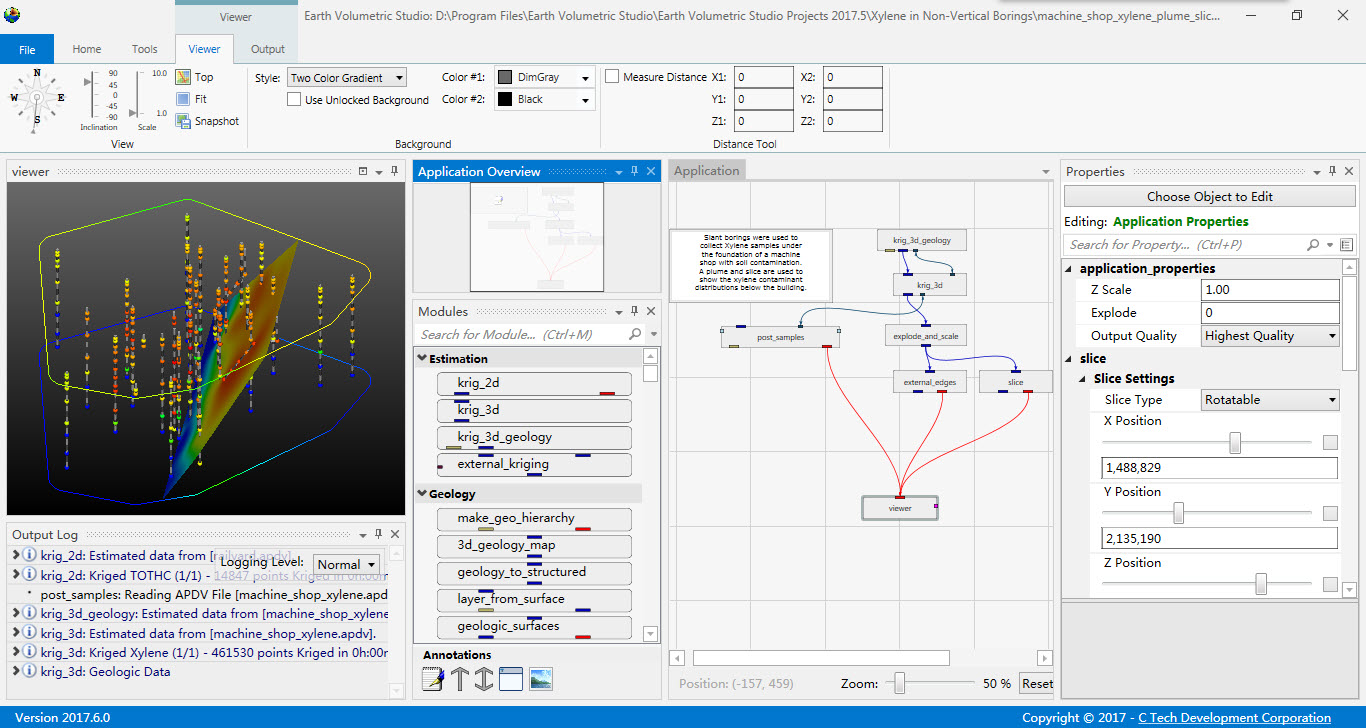Screen dimensions: 1366x728
Task: Click the Earth Volumetric Studio app icon
Action: tap(12, 14)
